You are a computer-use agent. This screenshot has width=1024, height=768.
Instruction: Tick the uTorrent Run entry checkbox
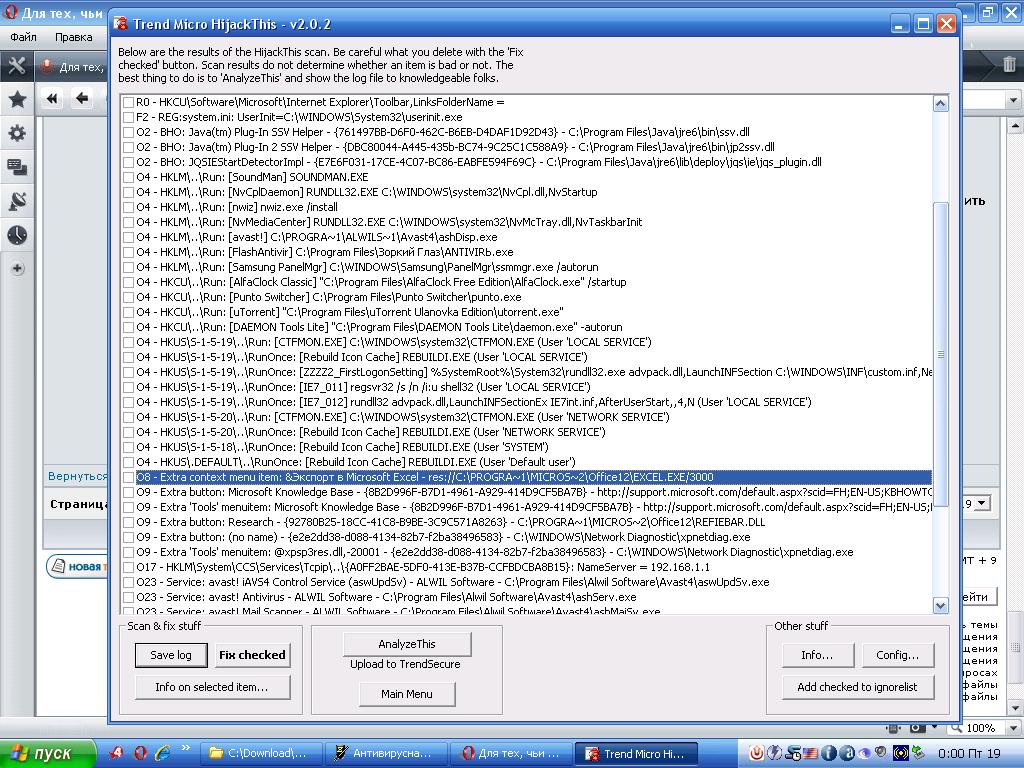[x=128, y=312]
